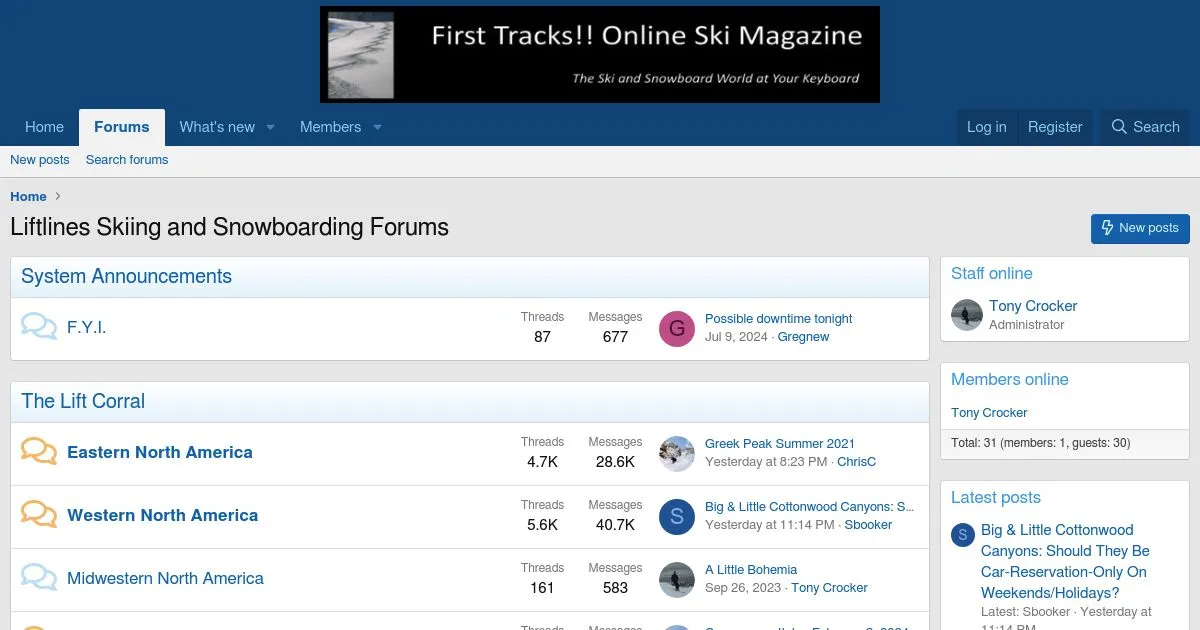Click the S avatar in Latest posts

(x=962, y=535)
